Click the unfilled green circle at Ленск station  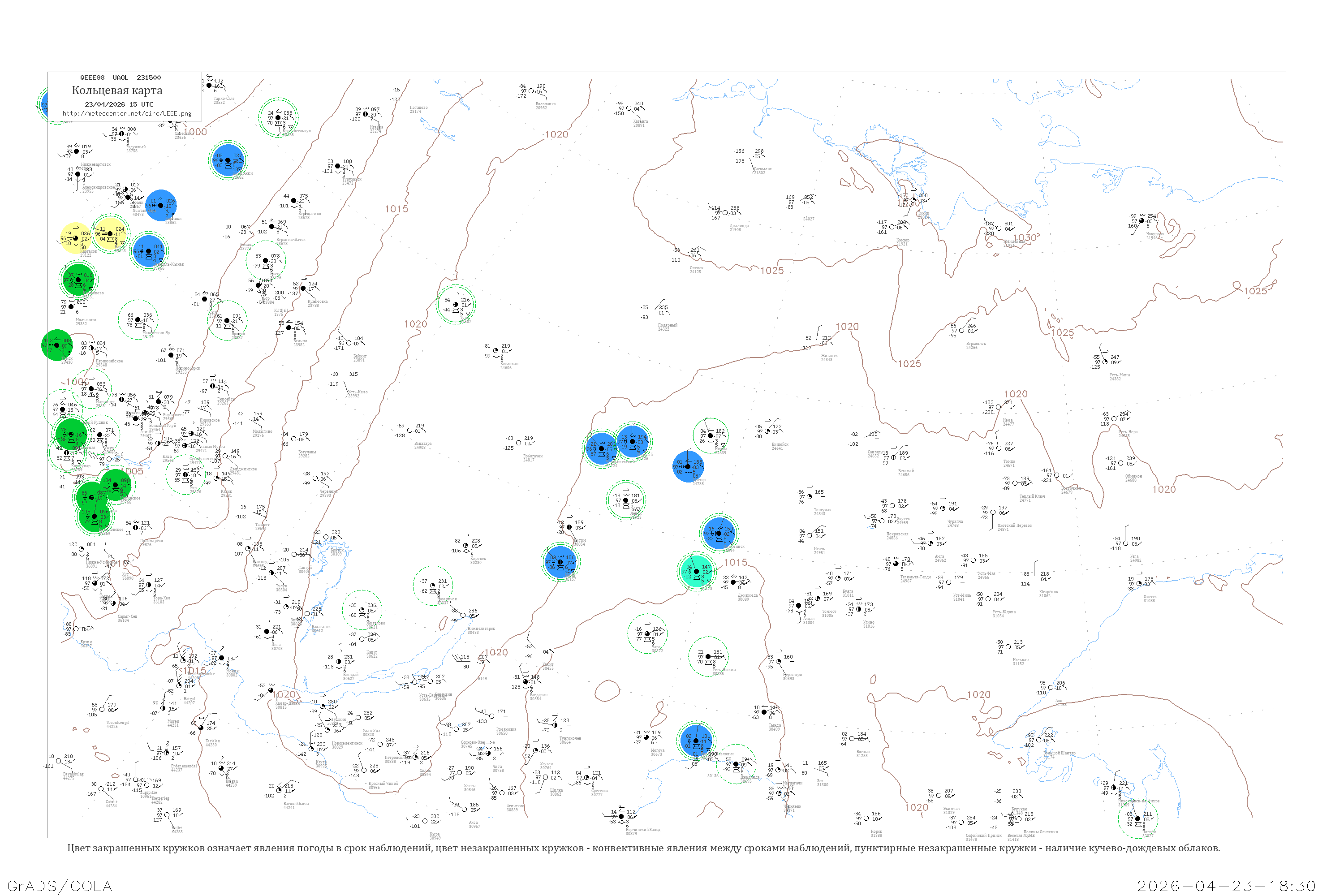coord(626,500)
